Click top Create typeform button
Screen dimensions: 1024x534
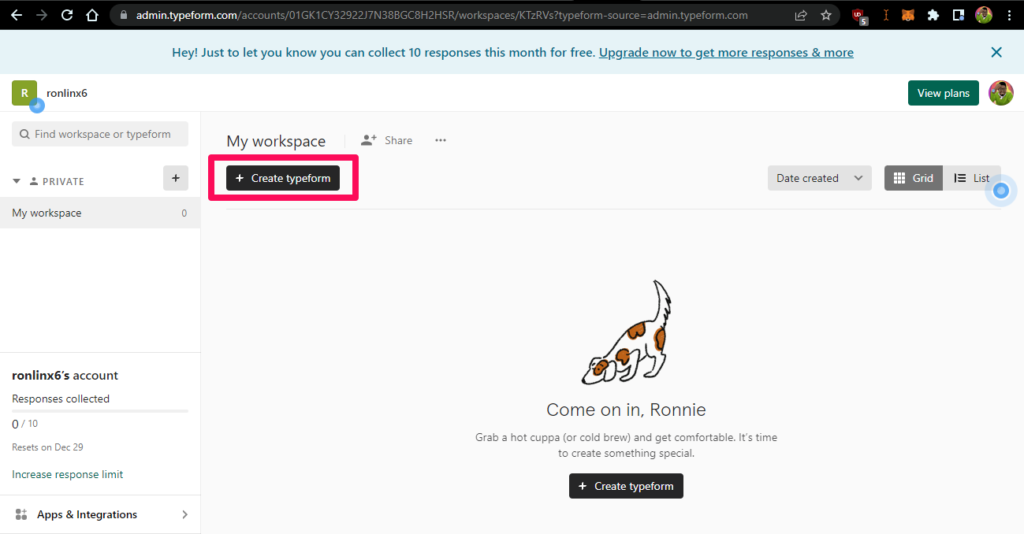[283, 178]
